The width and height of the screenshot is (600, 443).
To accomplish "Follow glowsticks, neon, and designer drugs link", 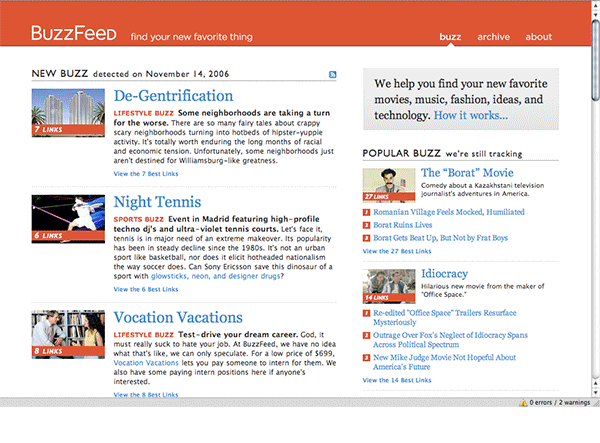I will click(x=216, y=276).
